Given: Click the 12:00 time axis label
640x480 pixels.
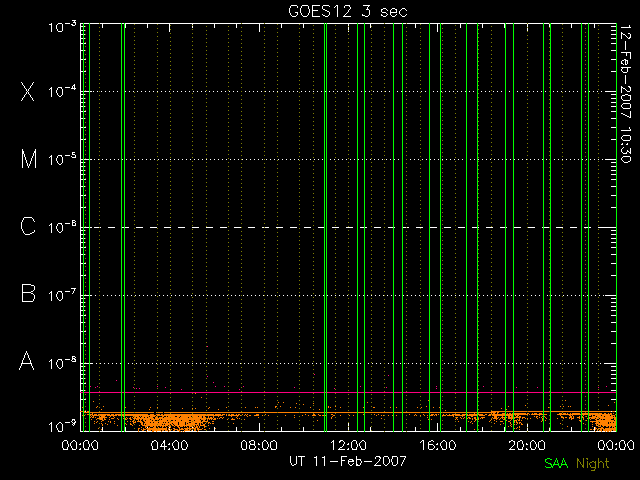Looking at the screenshot, I should [x=348, y=445].
